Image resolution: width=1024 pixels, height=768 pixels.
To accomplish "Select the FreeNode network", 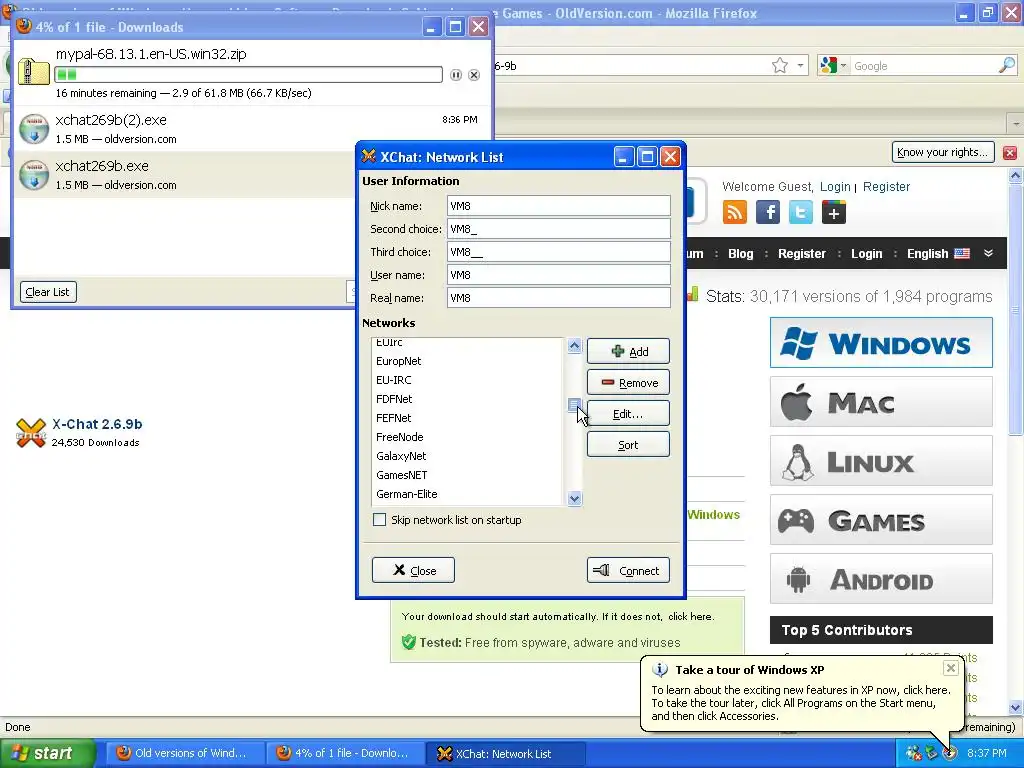I will (468, 437).
